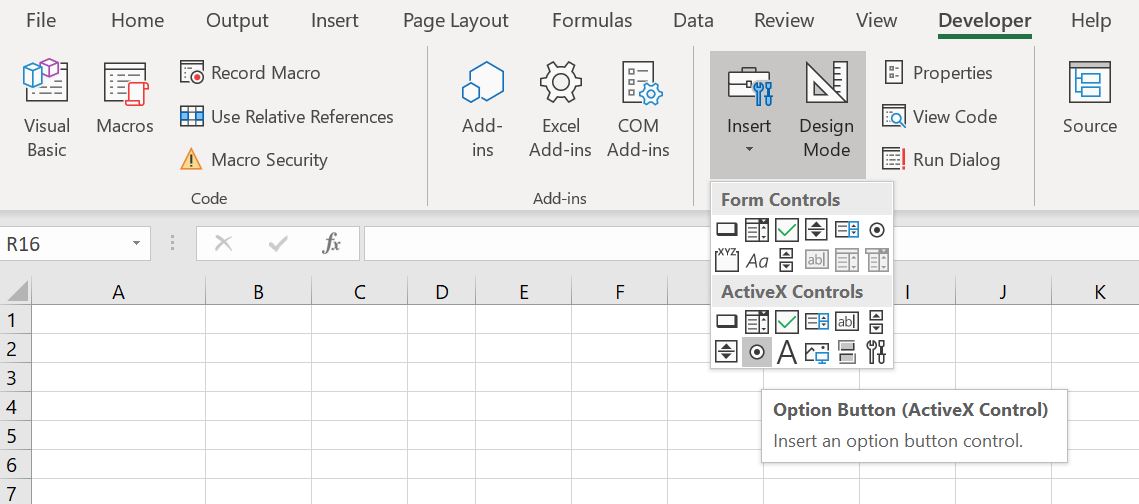
Task: Open the Visual Basic editor
Action: (46, 109)
